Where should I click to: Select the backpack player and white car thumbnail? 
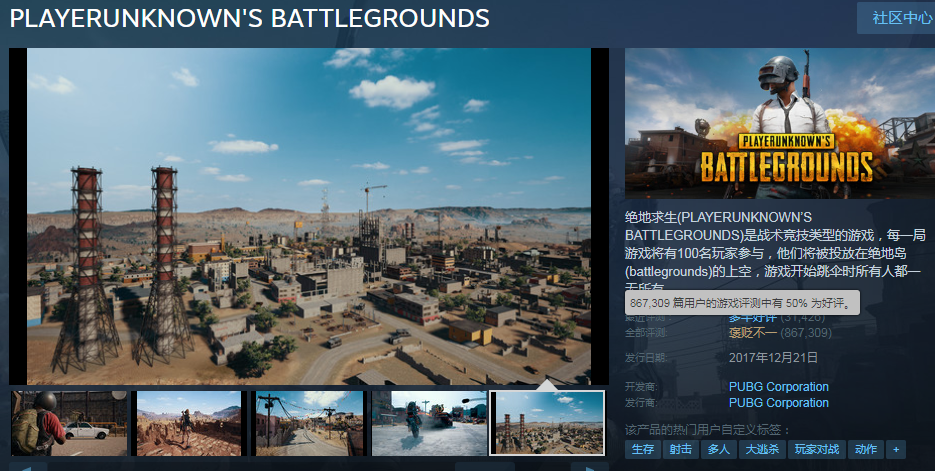(x=69, y=423)
